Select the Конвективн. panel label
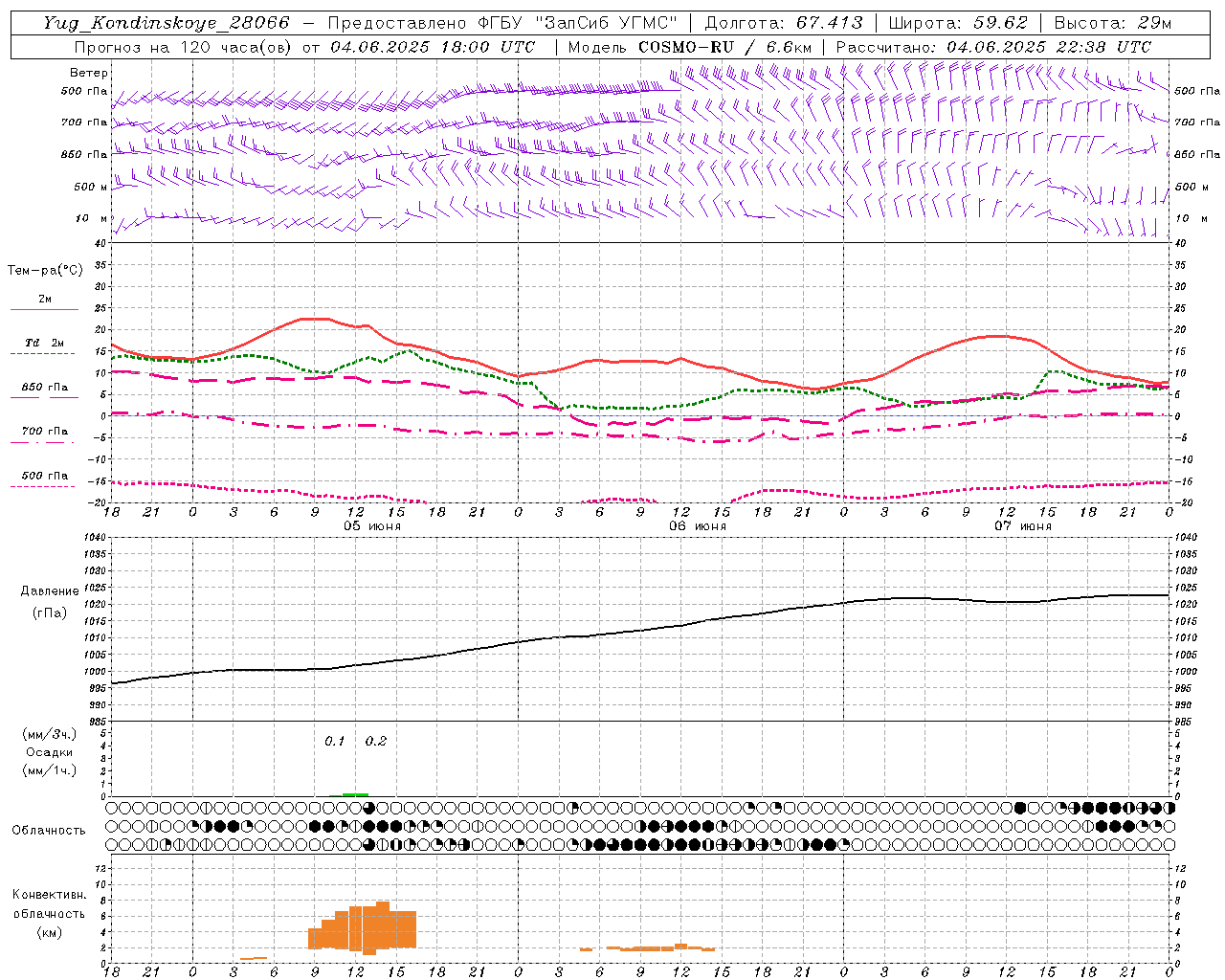Image resolution: width=1225 pixels, height=980 pixels. pos(50,895)
